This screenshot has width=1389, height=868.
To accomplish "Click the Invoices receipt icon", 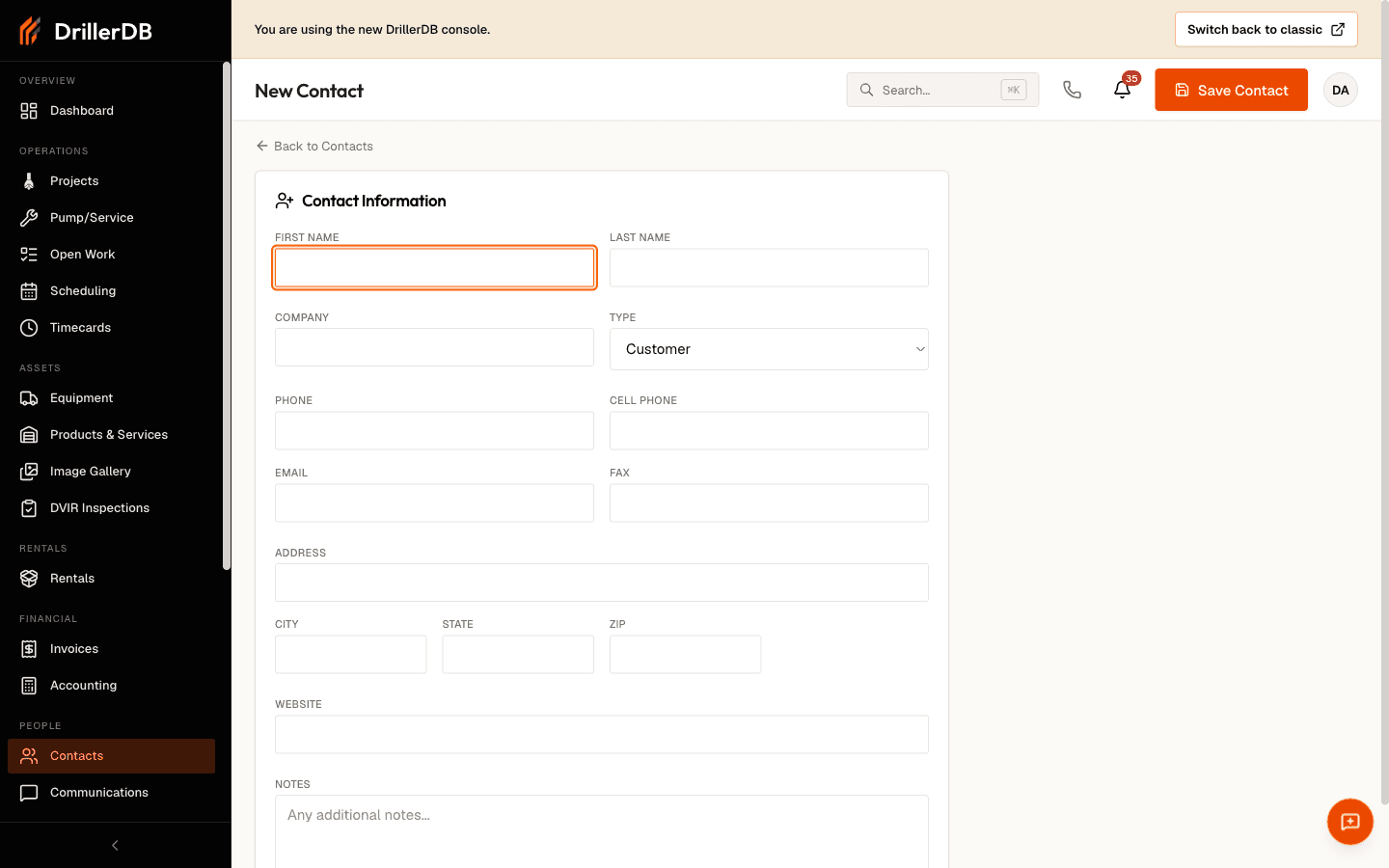I will (x=29, y=649).
